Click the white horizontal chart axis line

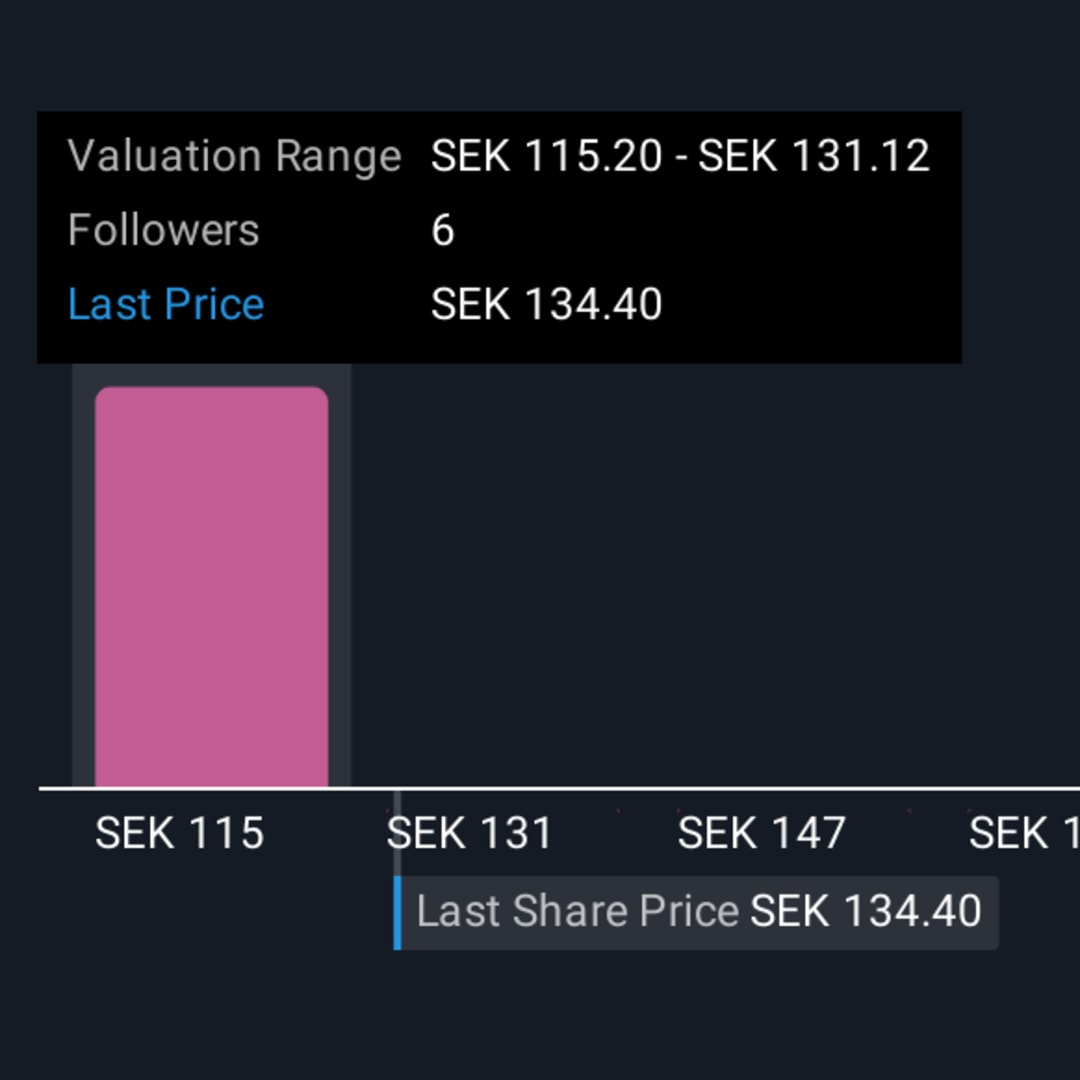click(559, 788)
